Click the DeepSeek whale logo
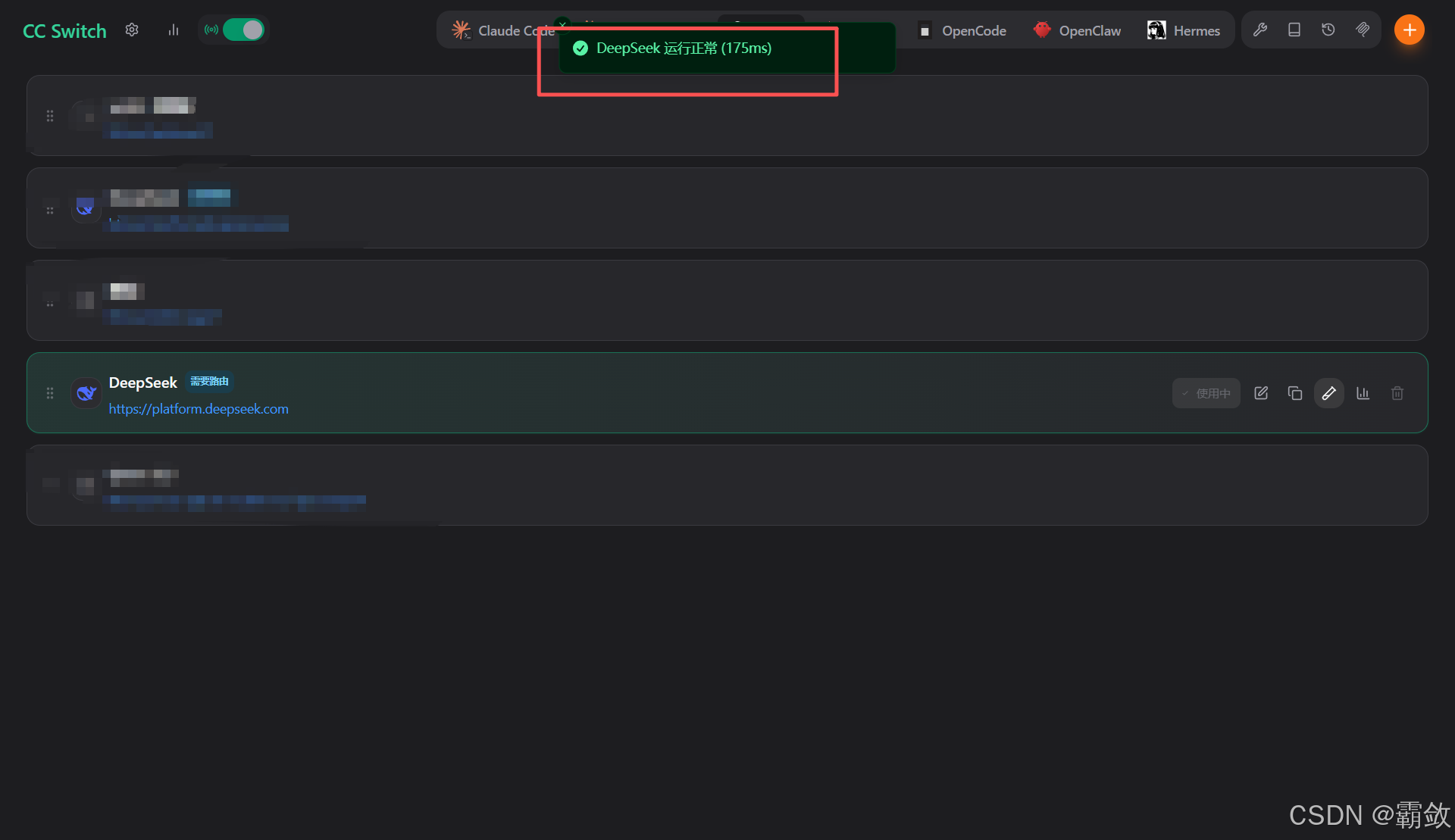1455x840 pixels. pos(86,393)
